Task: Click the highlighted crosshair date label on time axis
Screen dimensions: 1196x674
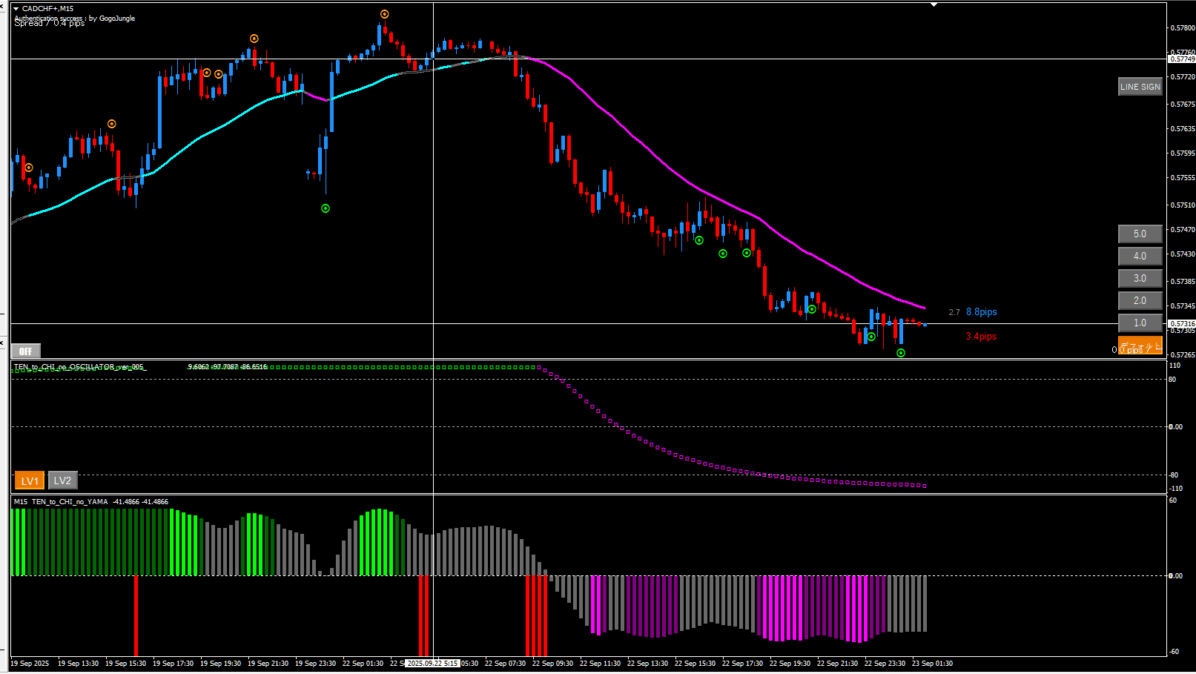Action: coord(432,663)
